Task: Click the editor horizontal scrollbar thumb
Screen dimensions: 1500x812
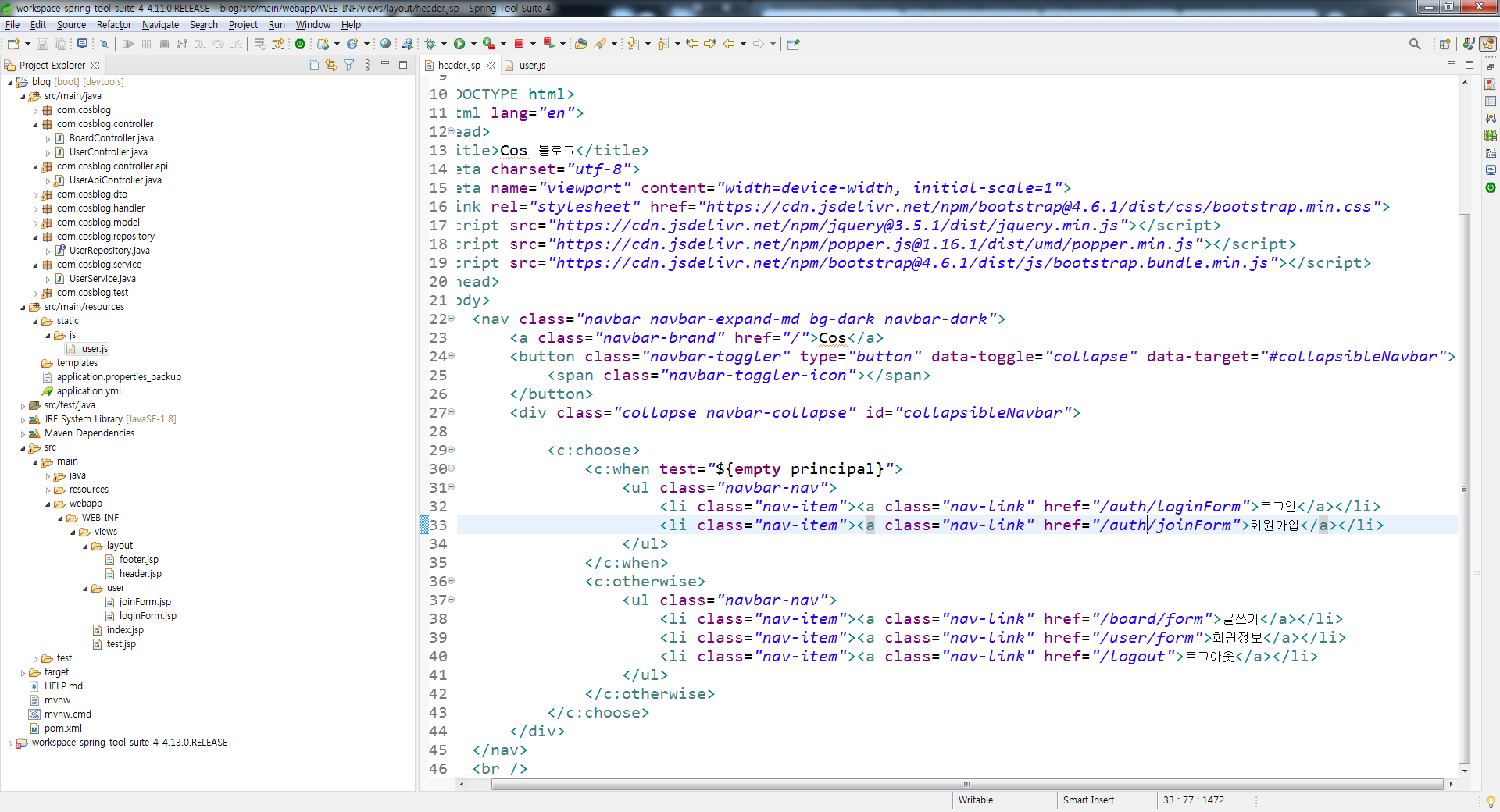Action: (x=966, y=784)
